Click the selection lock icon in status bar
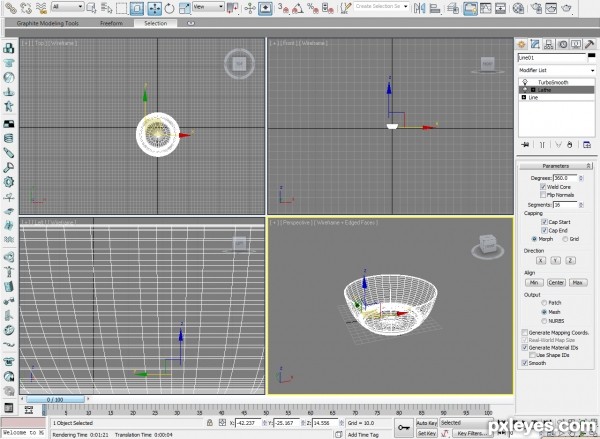Viewport: 600px width, 439px height. pos(209,423)
